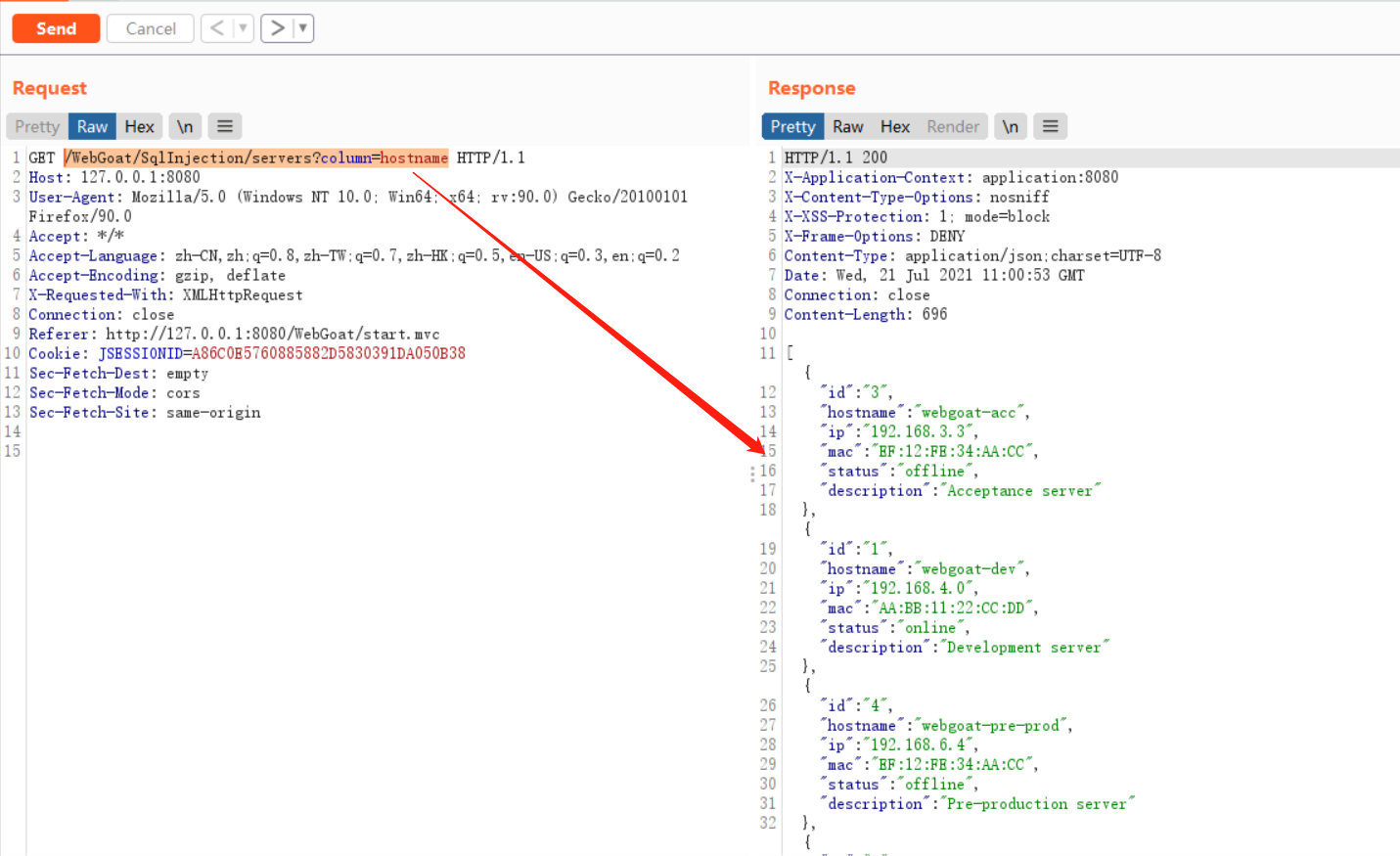The image size is (1400, 856).
Task: Click the forward arrow navigation icon
Action: [x=277, y=27]
